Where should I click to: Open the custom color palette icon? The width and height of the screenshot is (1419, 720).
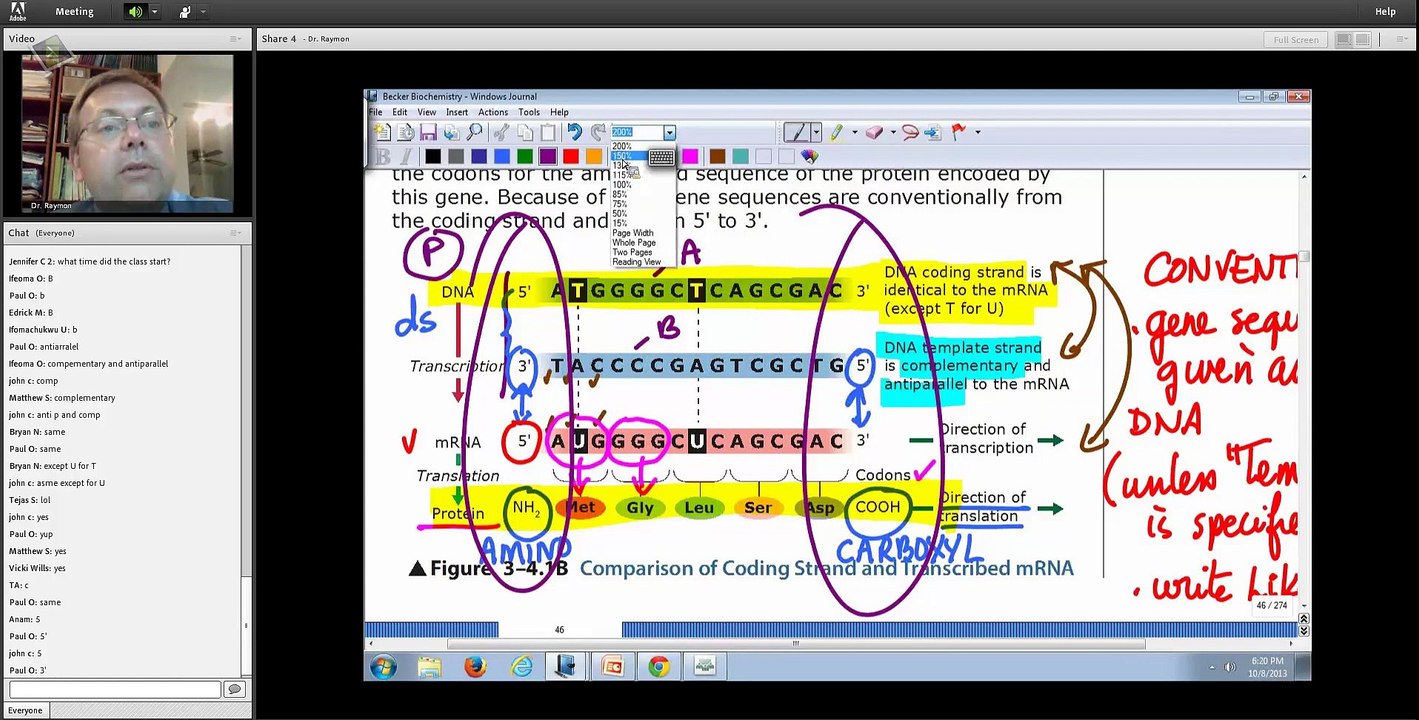[810, 156]
